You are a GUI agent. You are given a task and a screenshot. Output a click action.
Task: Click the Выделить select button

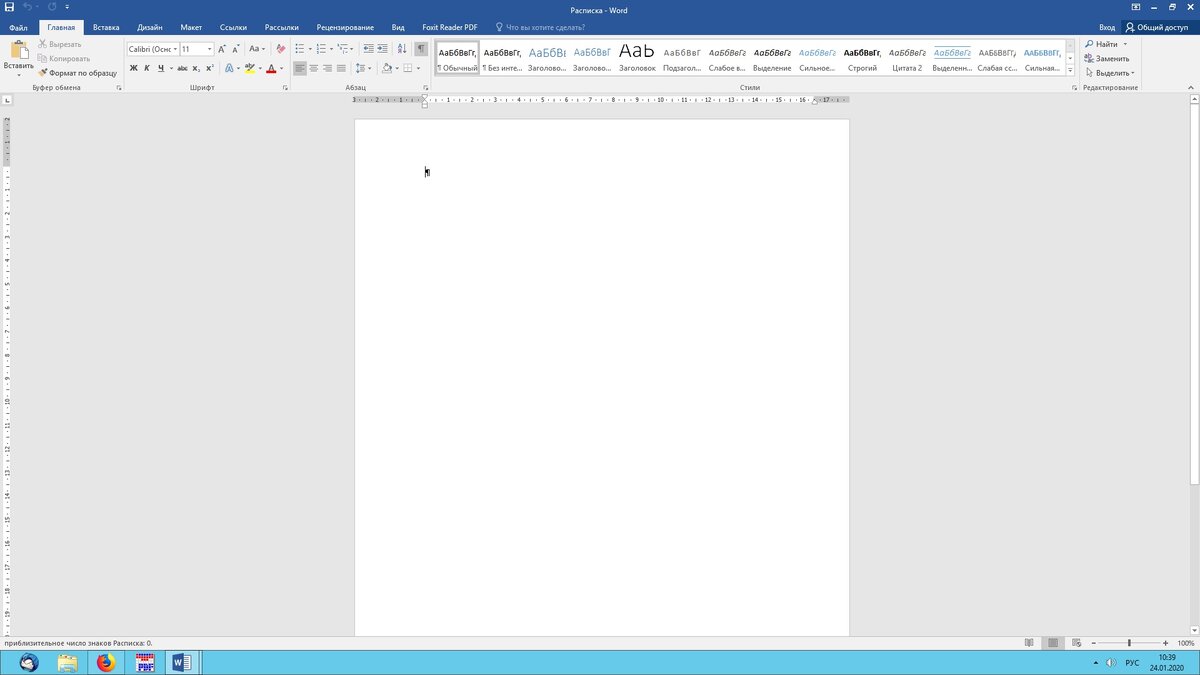1110,72
